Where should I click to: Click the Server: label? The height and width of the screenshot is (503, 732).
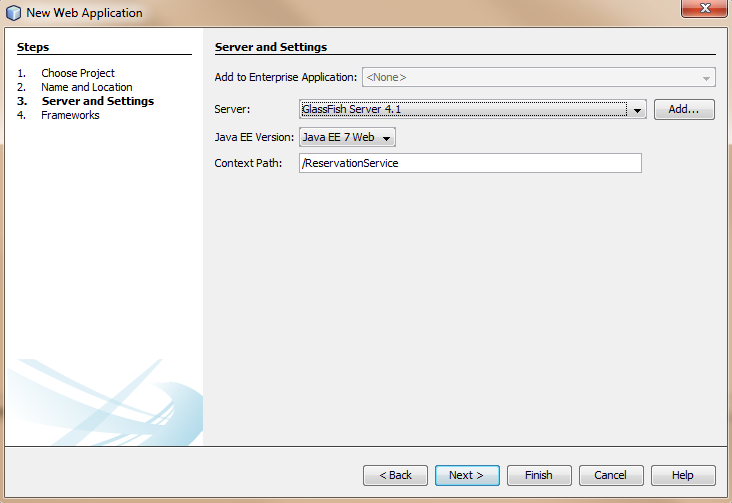(x=232, y=109)
